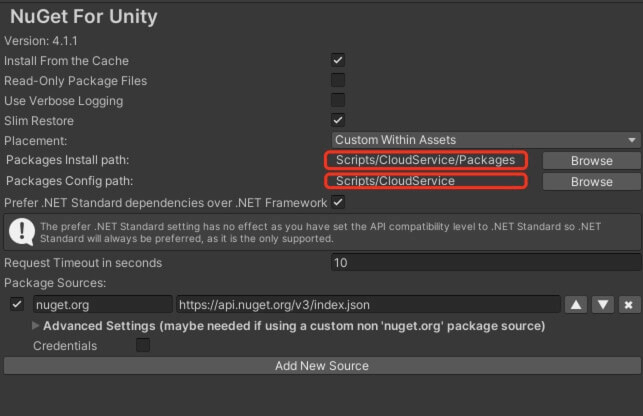Remove nuget.org source with X icon
The height and width of the screenshot is (416, 643).
tap(628, 304)
